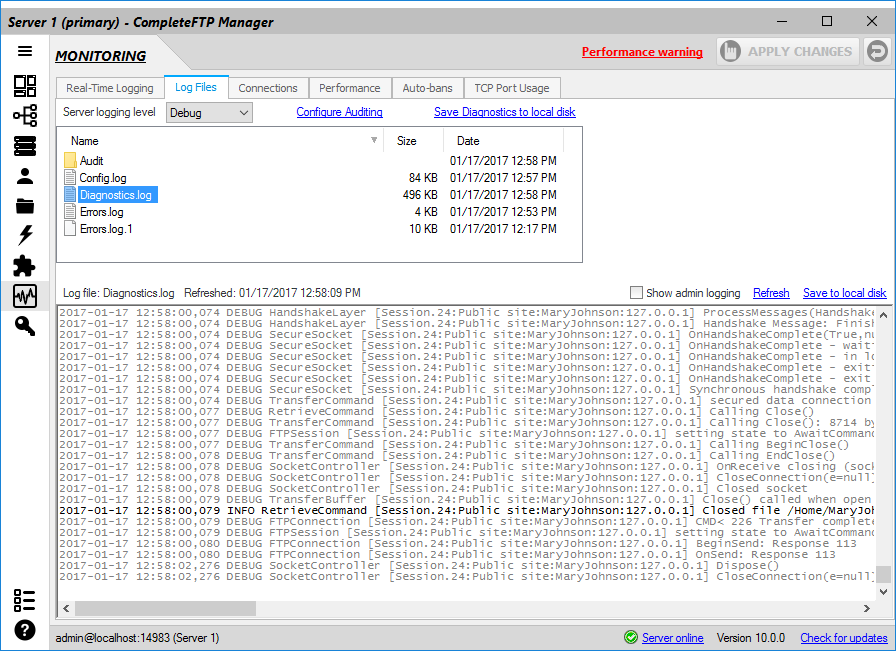Open the Folders sidebar icon
The width and height of the screenshot is (896, 651).
pos(25,206)
